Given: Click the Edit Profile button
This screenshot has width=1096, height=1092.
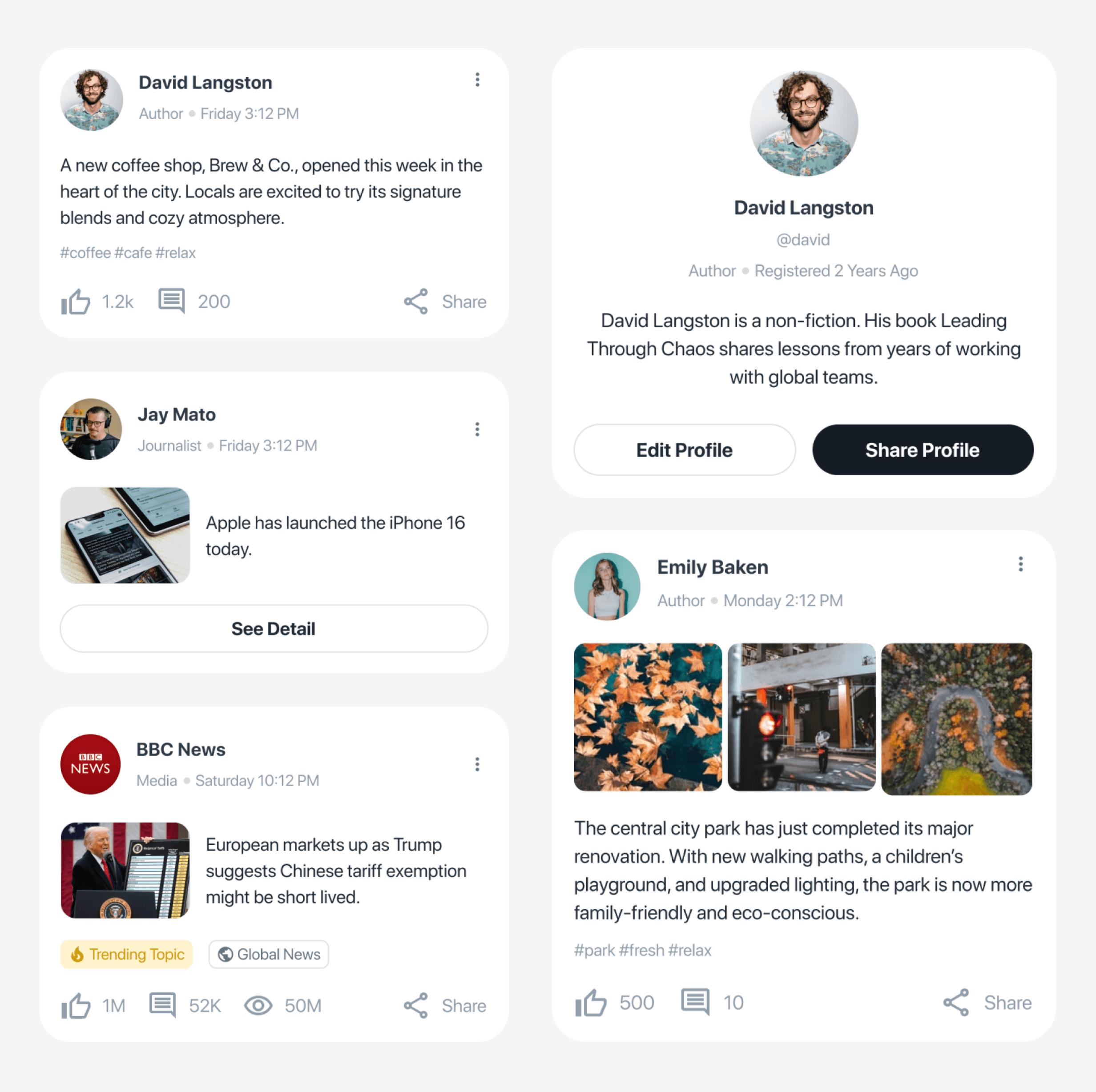Looking at the screenshot, I should pos(684,450).
